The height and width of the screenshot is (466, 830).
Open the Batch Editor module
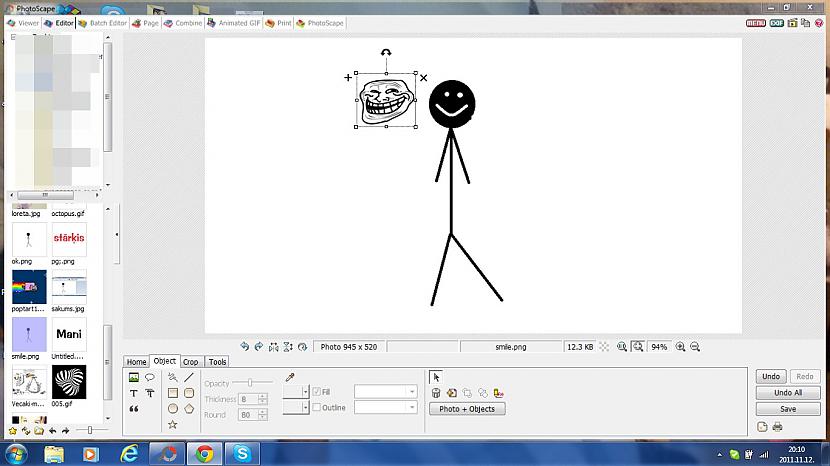point(103,23)
